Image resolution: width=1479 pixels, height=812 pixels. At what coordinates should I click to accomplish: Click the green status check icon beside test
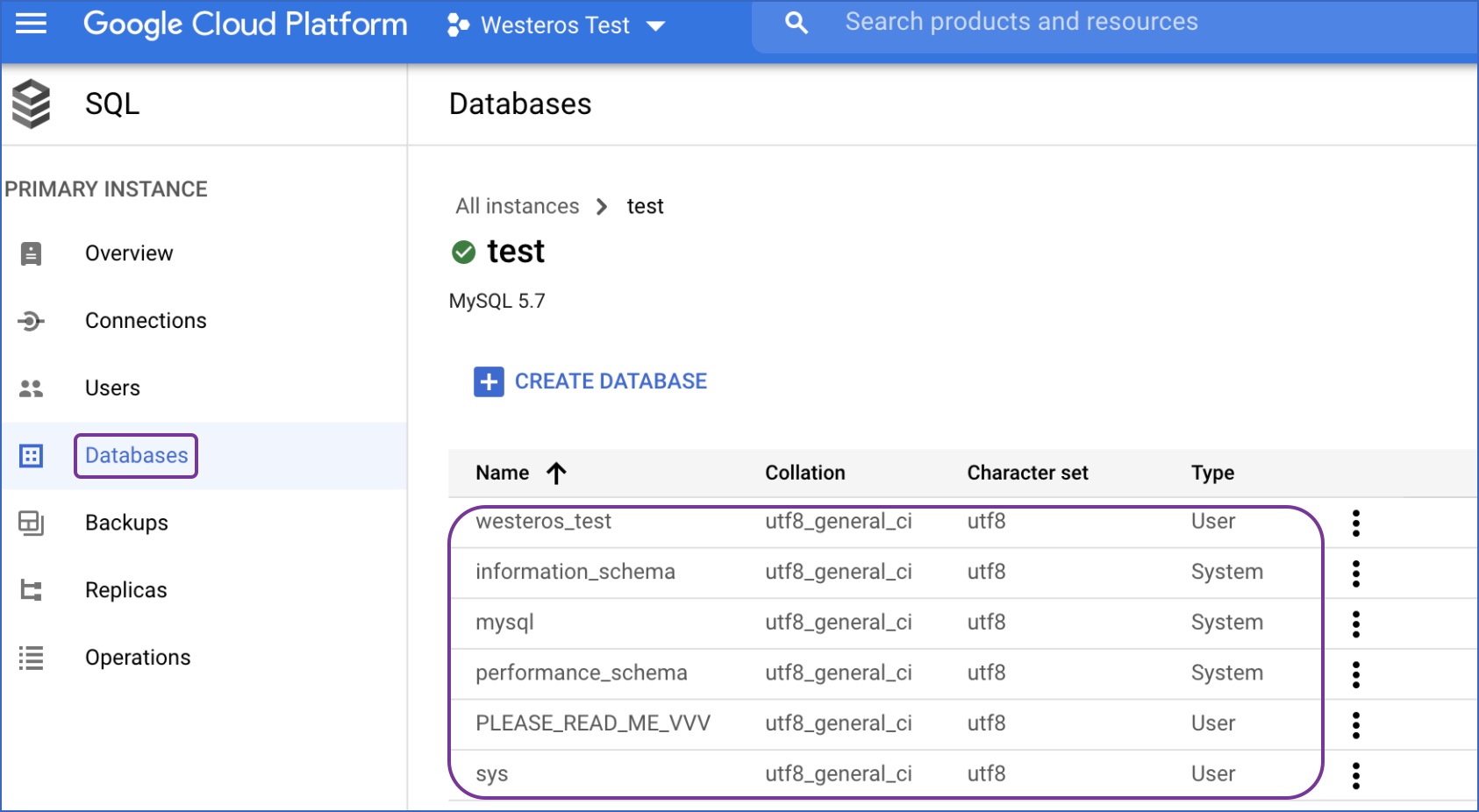(463, 253)
